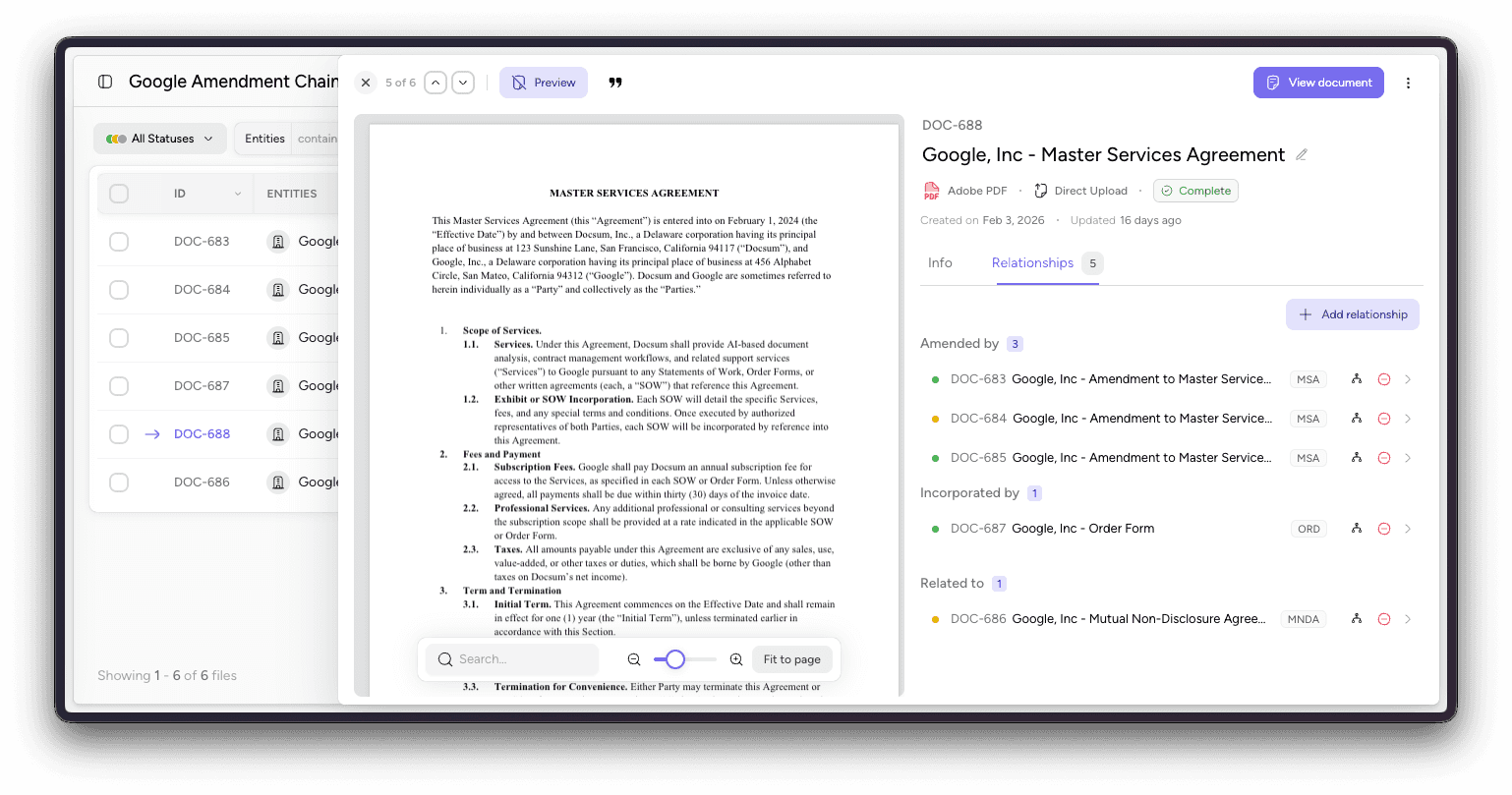
Task: Click hierarchy icon for DOC-685 relationship
Action: [x=1357, y=458]
